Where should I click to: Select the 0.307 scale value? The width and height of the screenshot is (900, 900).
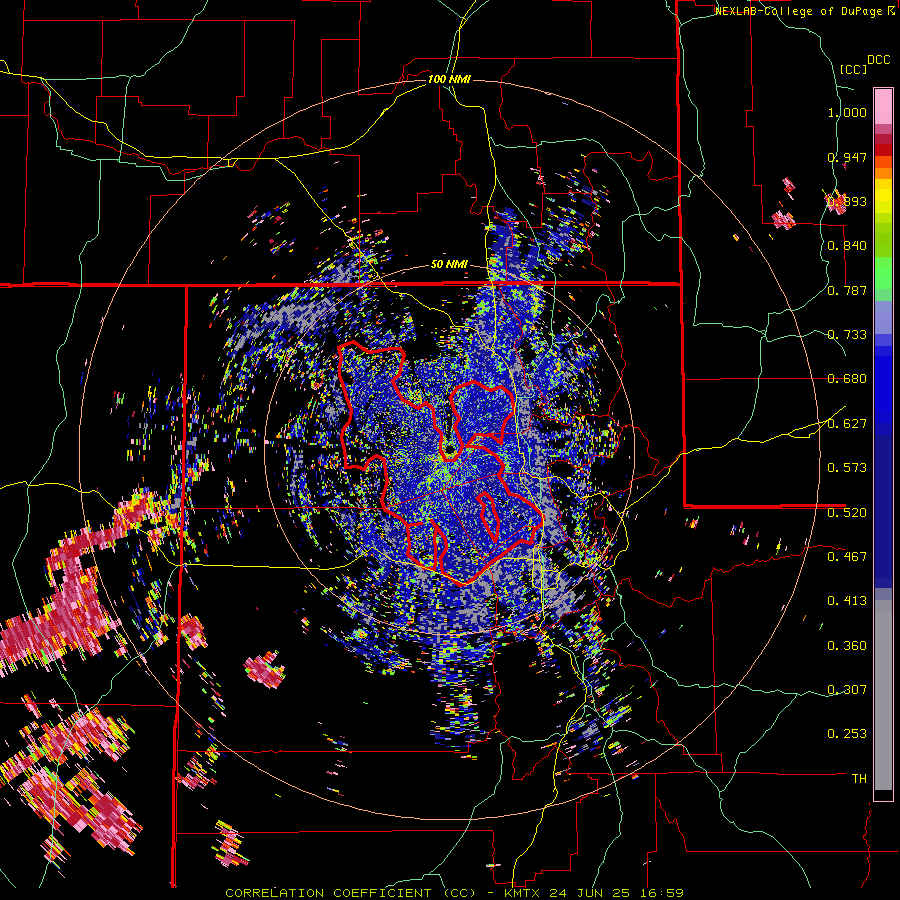tap(847, 689)
